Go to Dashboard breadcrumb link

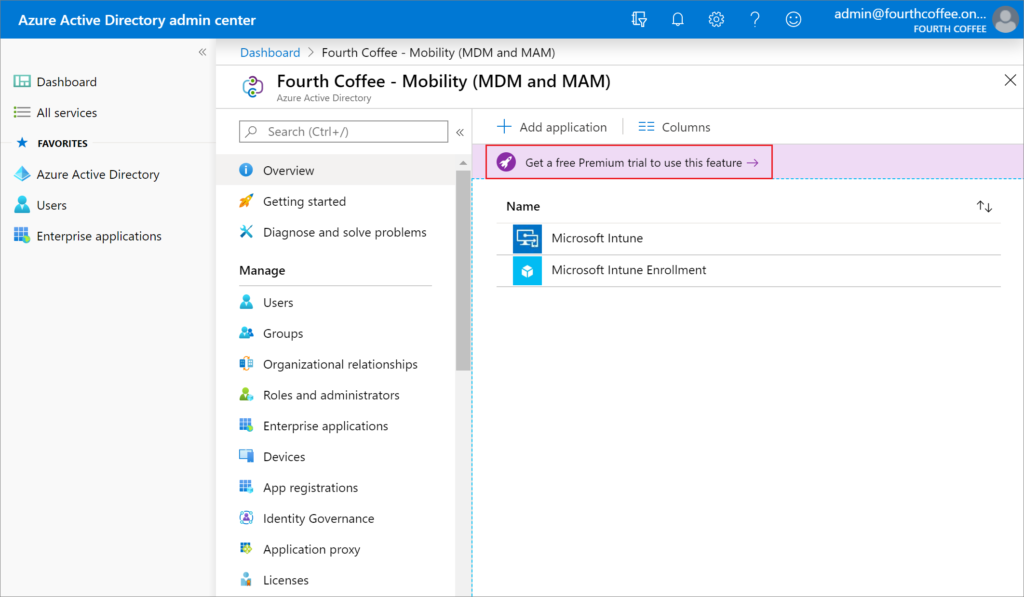tap(270, 52)
